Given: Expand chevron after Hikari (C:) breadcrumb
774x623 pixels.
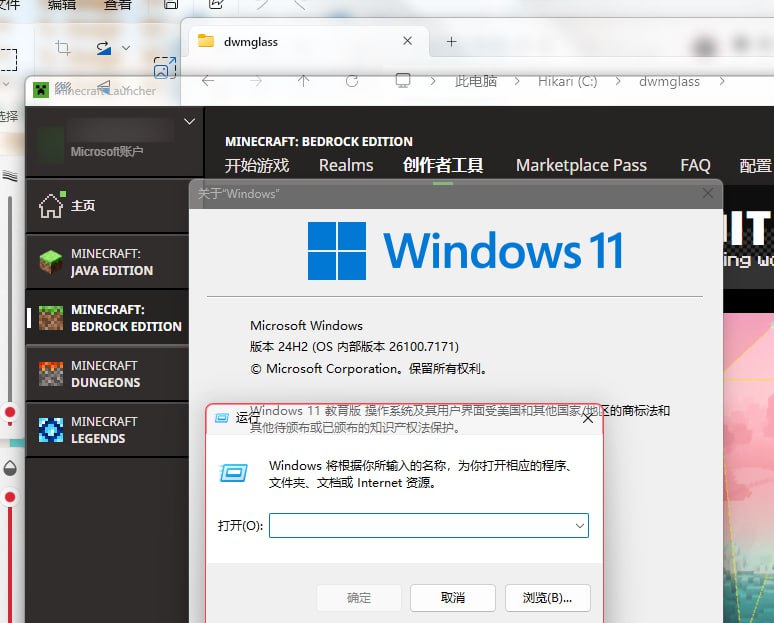Looking at the screenshot, I should pyautogui.click(x=618, y=81).
